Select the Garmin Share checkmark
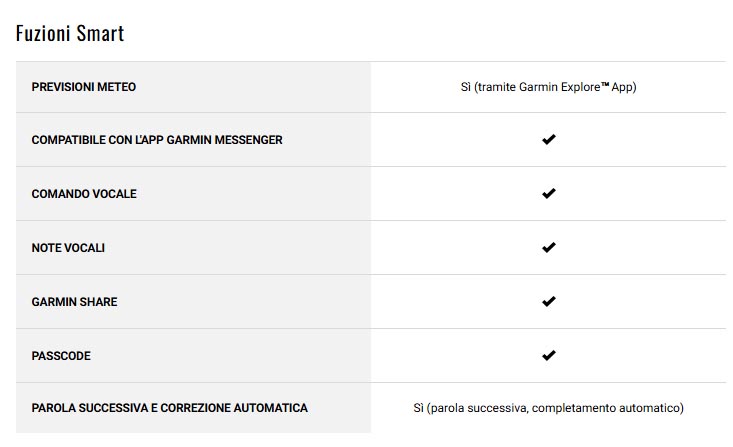 point(548,301)
